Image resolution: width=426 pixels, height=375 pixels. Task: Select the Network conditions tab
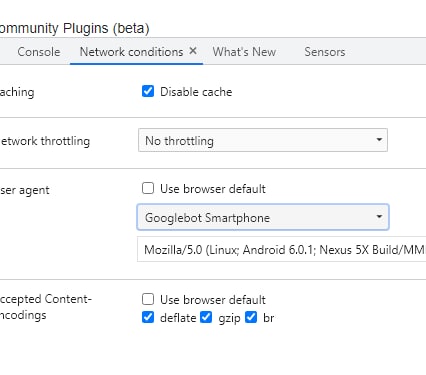point(131,52)
